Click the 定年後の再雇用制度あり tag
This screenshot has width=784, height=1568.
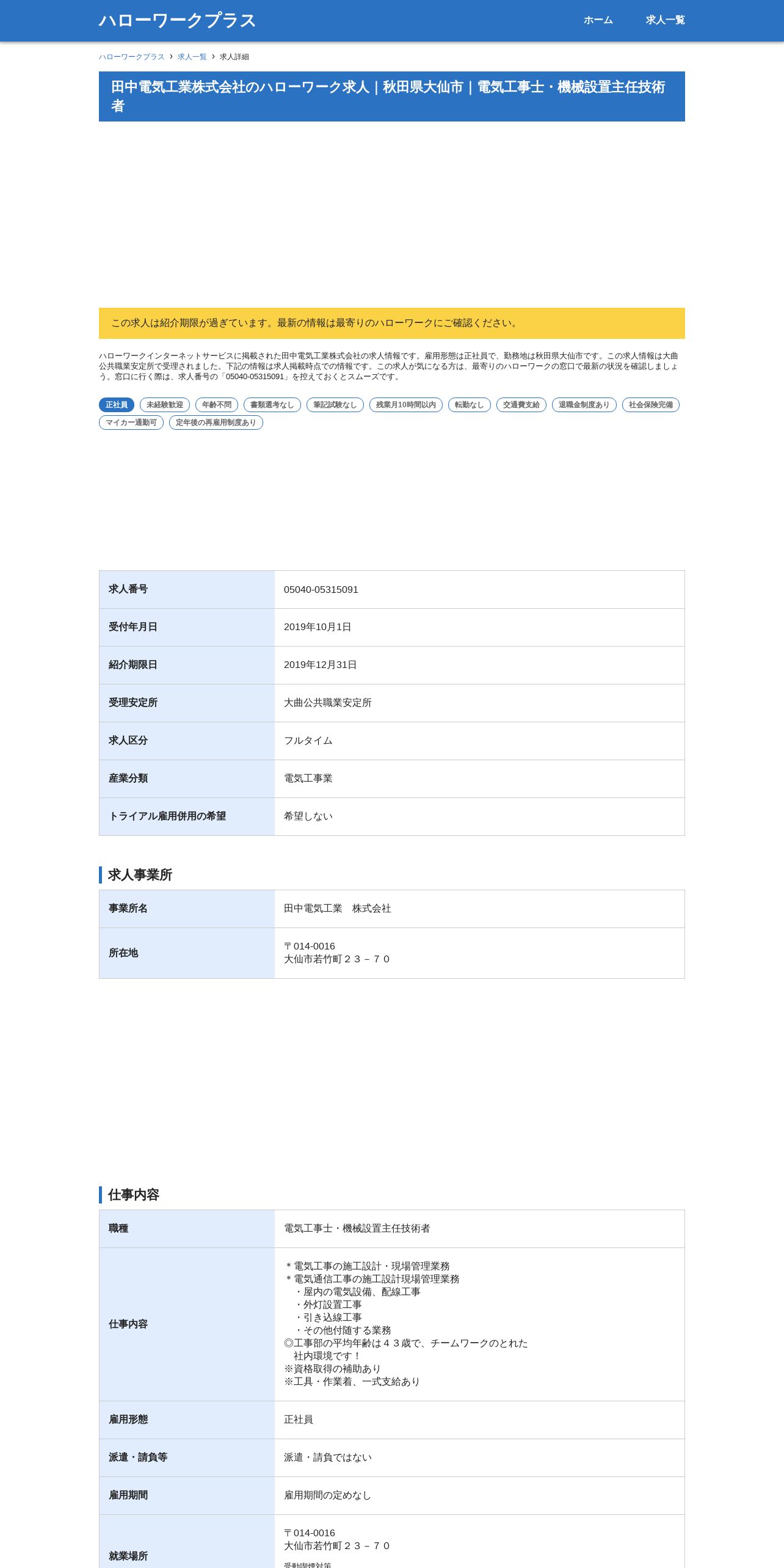tap(216, 423)
